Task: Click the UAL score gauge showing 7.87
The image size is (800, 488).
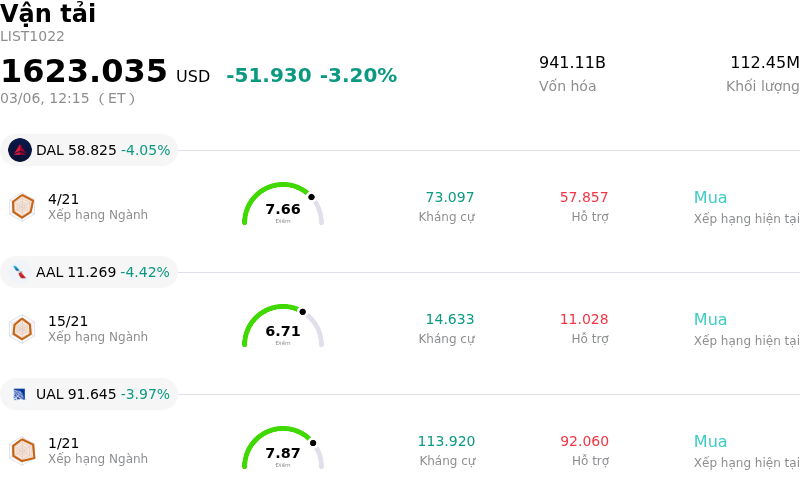Action: pyautogui.click(x=283, y=450)
